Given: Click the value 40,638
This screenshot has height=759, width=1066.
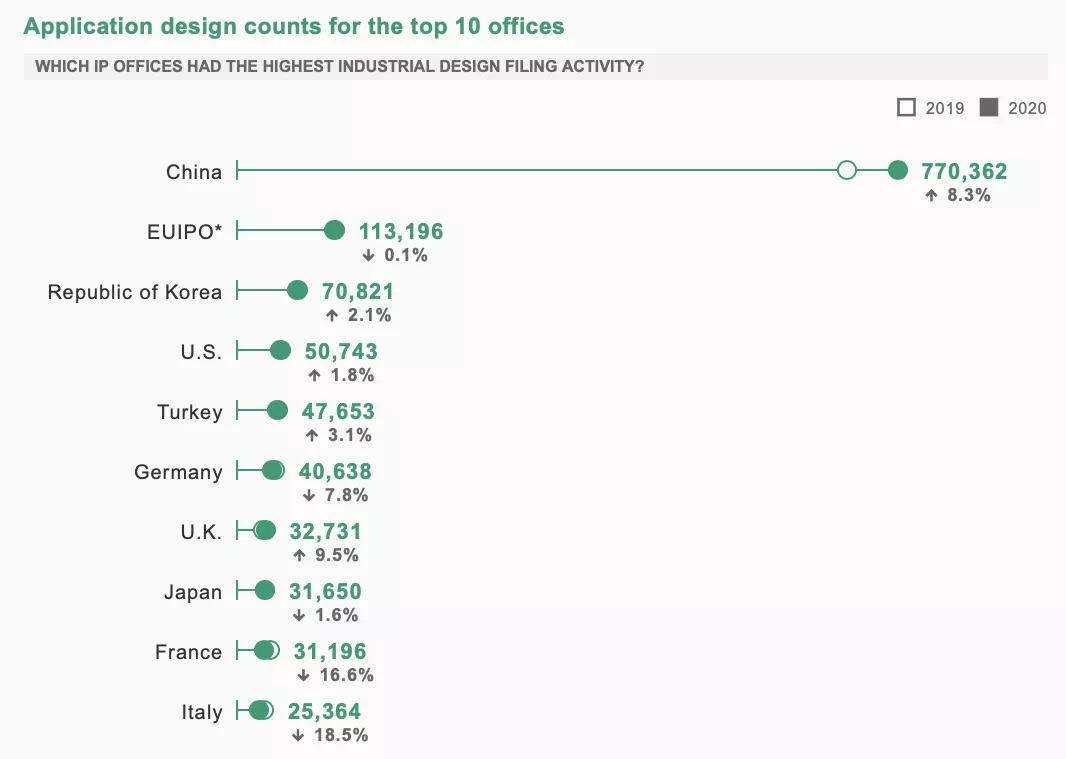Looking at the screenshot, I should 334,471.
